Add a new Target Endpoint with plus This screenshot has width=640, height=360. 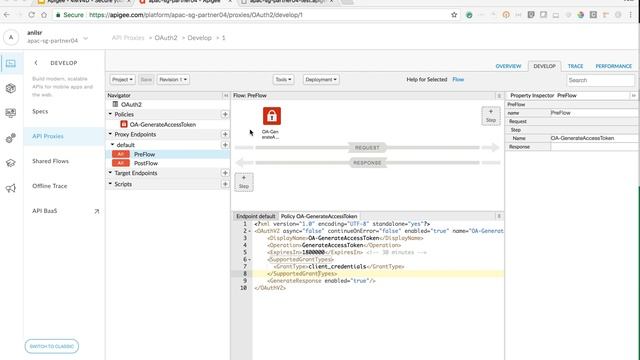[x=225, y=173]
